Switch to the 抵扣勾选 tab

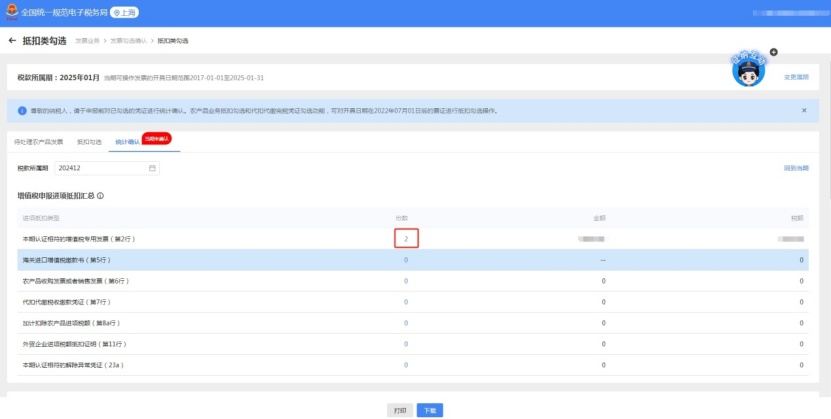(90, 142)
